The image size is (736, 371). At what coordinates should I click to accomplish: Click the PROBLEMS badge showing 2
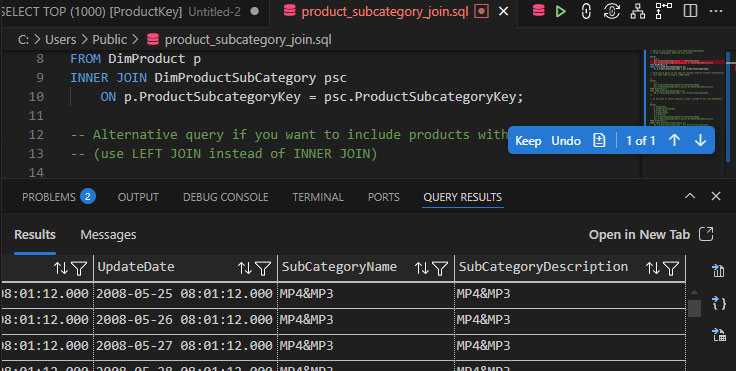tap(88, 196)
